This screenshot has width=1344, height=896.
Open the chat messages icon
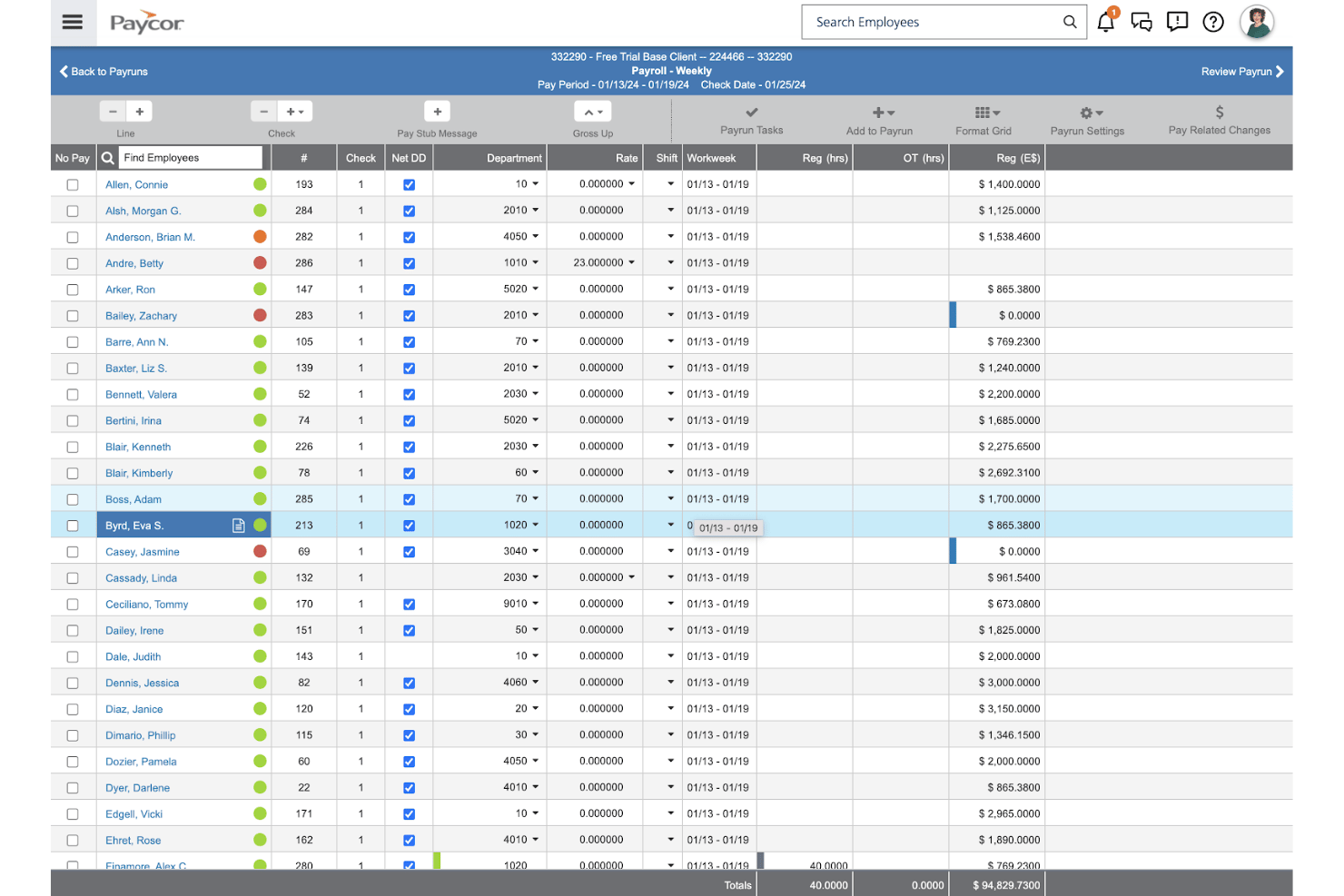[1141, 22]
